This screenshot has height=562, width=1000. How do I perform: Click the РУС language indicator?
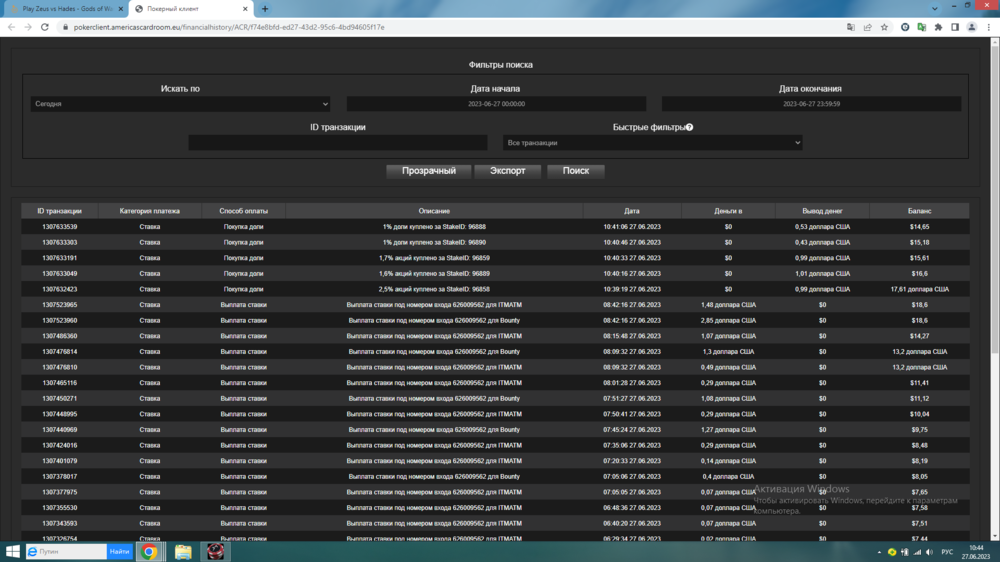[947, 552]
